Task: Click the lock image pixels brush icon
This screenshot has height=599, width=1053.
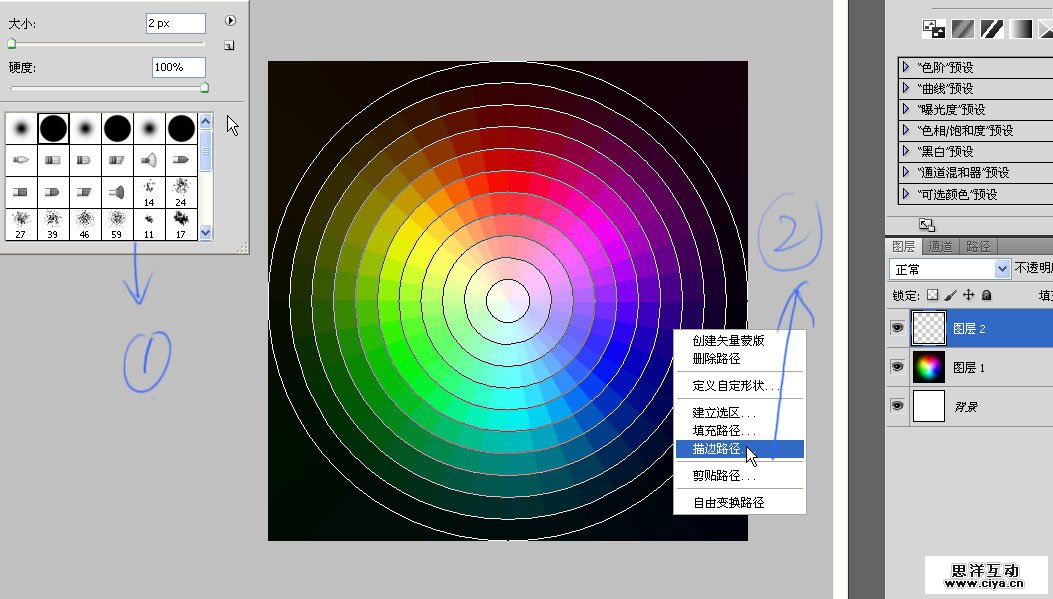Action: coord(950,296)
